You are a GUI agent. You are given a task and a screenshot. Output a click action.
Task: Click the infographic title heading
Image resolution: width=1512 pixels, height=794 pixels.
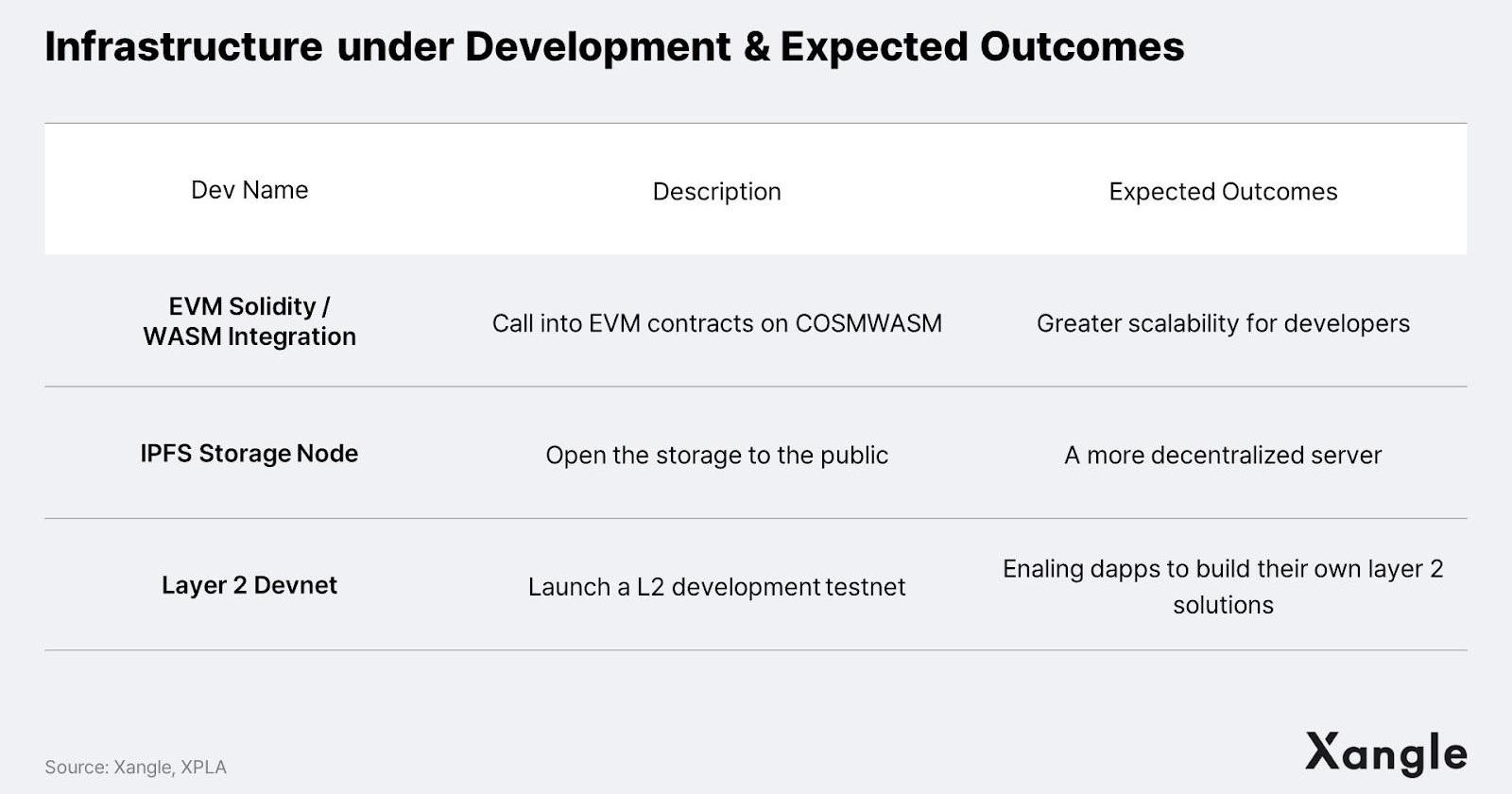614,46
